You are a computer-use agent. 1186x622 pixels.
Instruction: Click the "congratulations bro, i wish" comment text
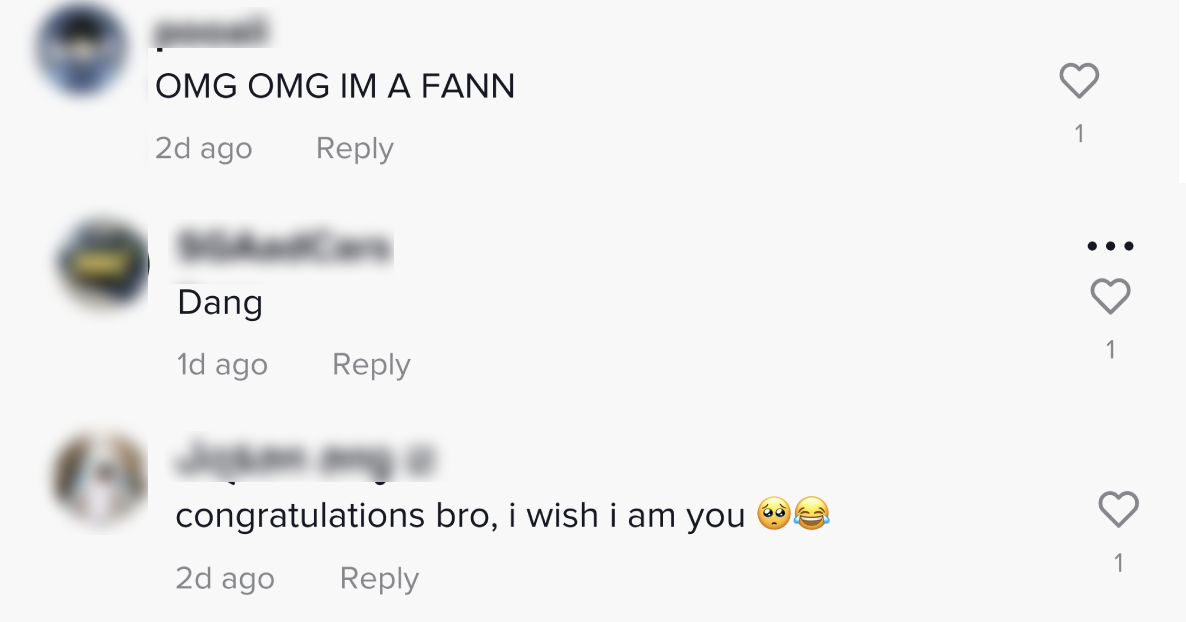tap(460, 515)
